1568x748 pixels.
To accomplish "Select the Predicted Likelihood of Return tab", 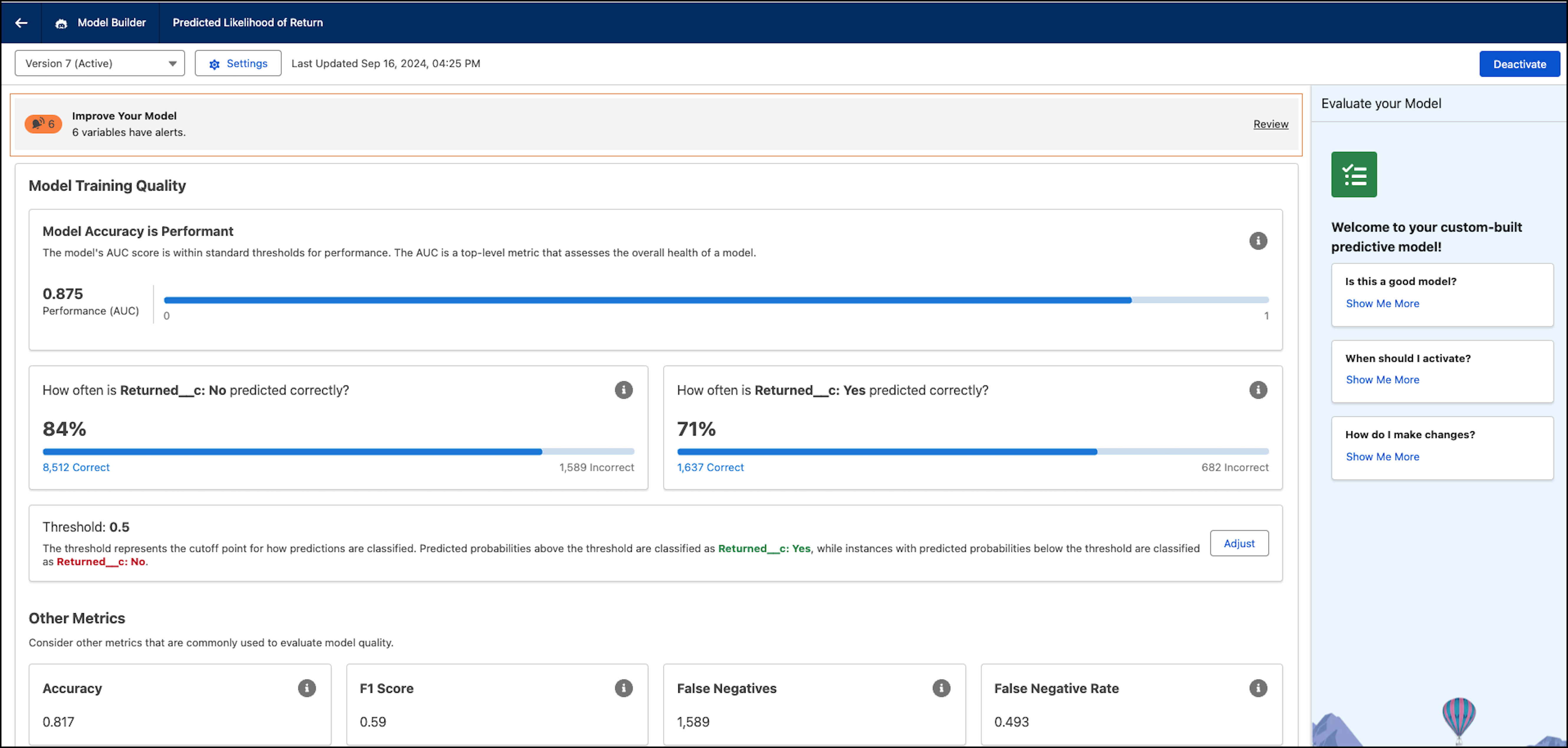I will click(x=248, y=22).
